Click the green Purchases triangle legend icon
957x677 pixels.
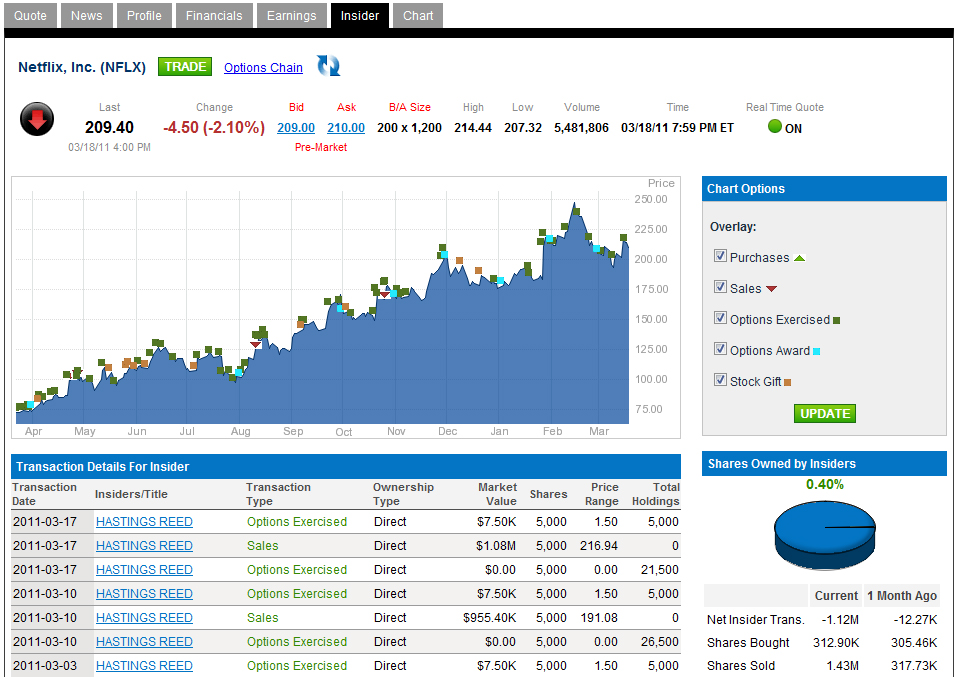click(x=800, y=258)
